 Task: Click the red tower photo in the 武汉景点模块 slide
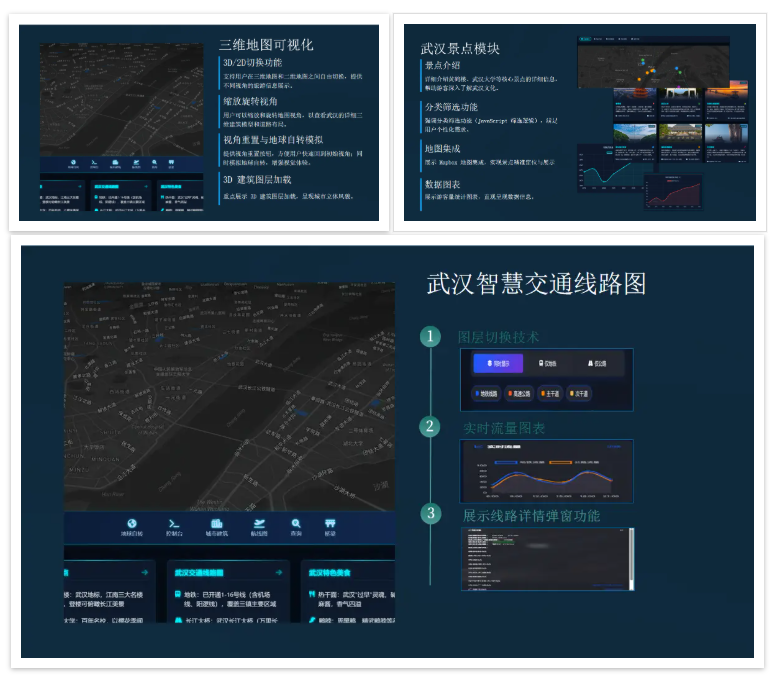(635, 95)
